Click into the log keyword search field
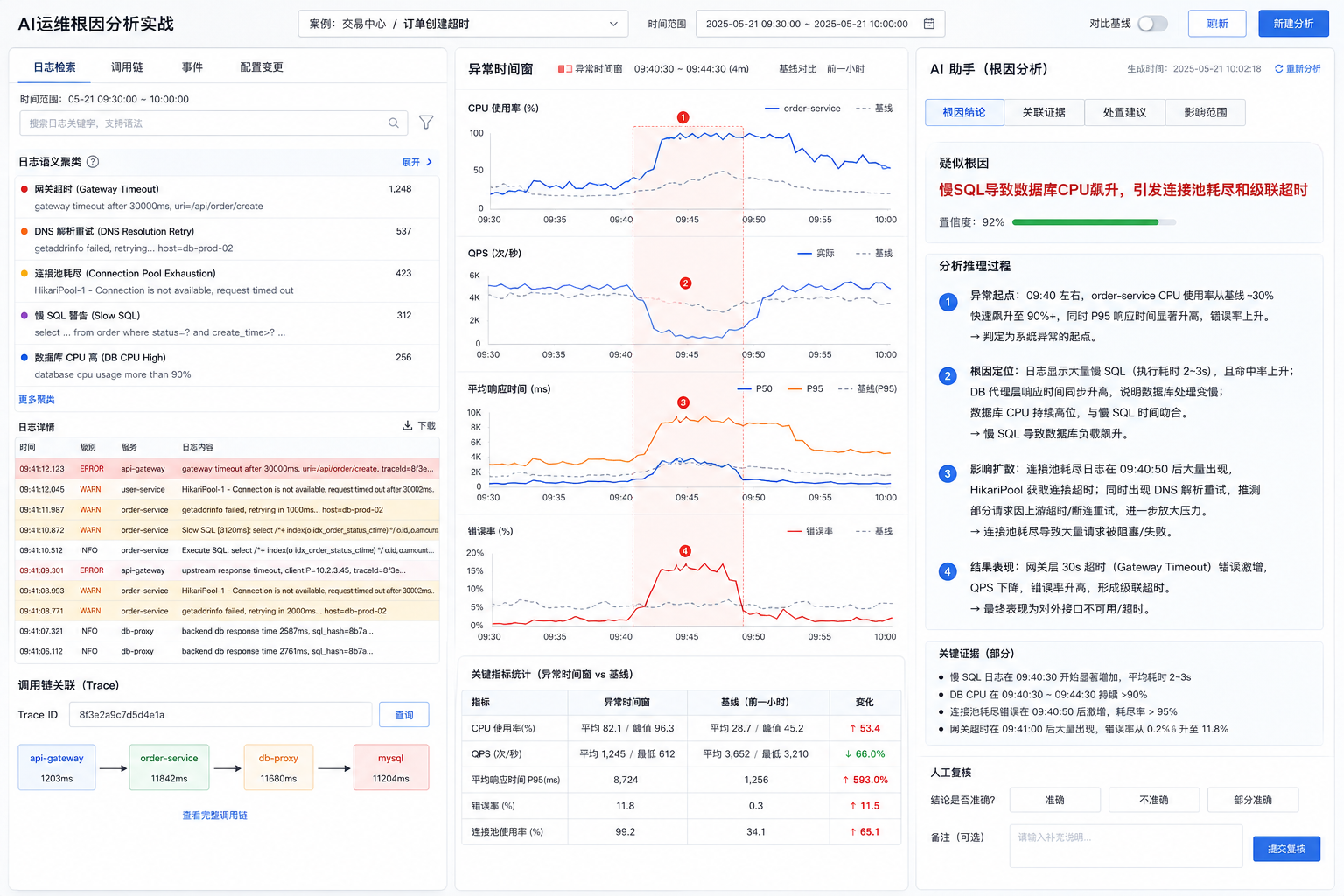1344x896 pixels. 213,123
